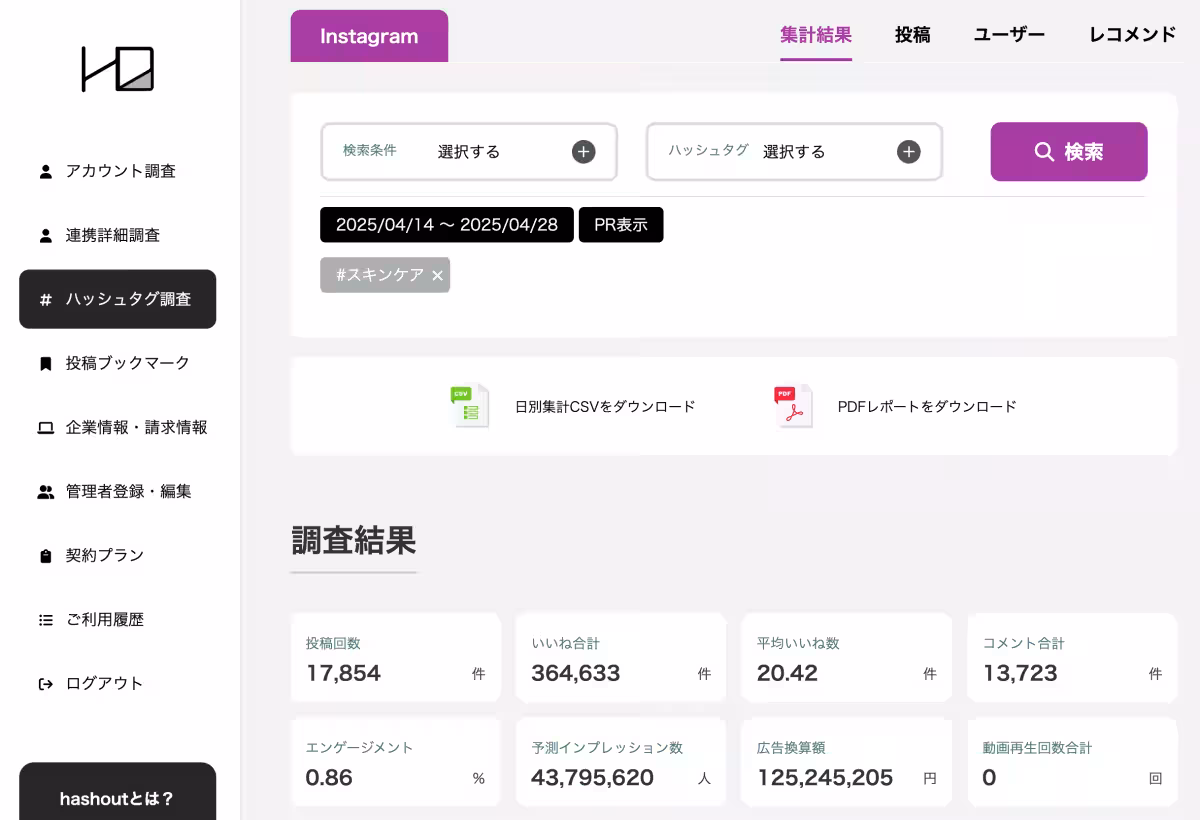The image size is (1200, 820).
Task: Toggle the PR表示 filter chip
Action: point(621,225)
